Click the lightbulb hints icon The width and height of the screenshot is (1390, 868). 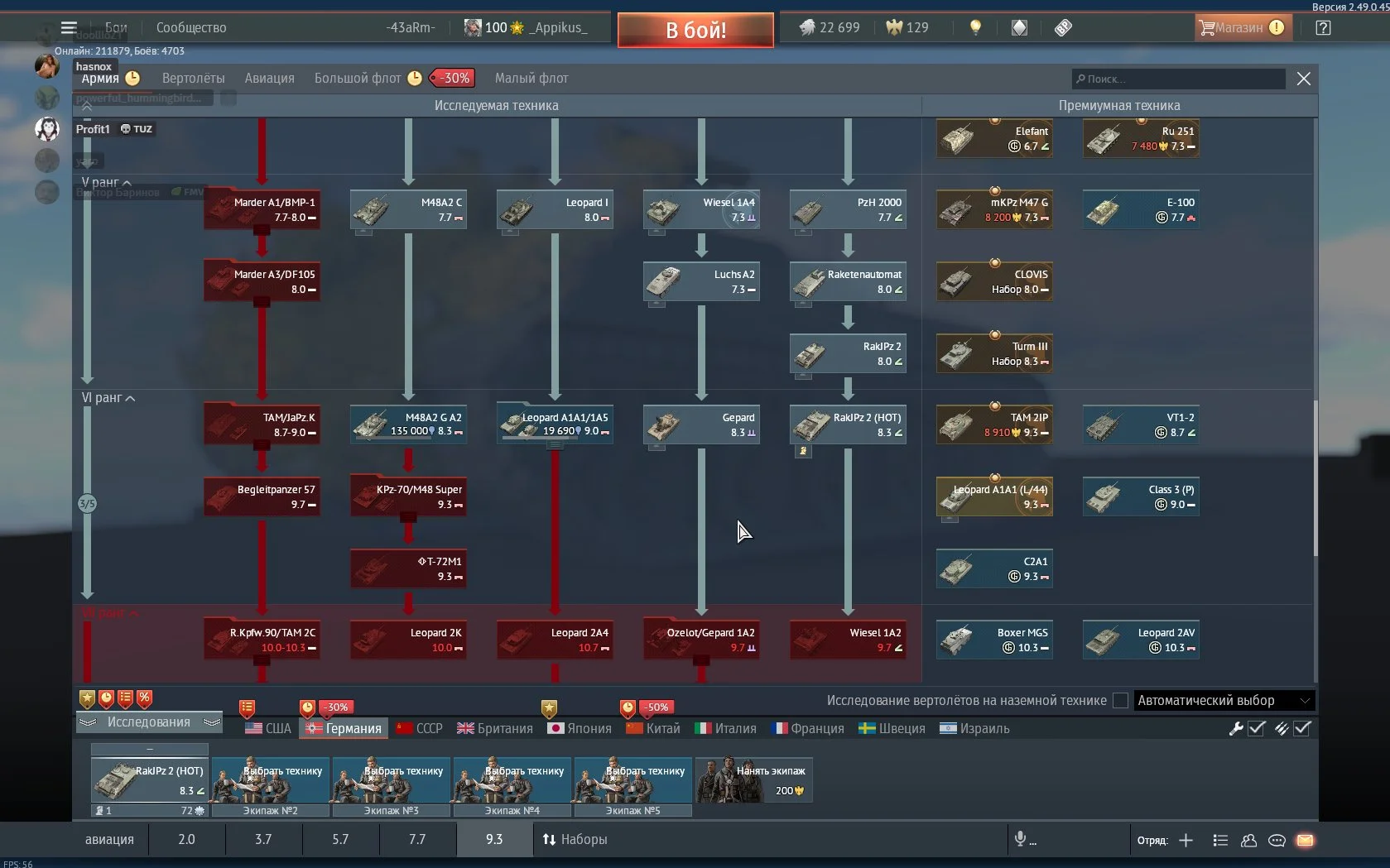975,27
